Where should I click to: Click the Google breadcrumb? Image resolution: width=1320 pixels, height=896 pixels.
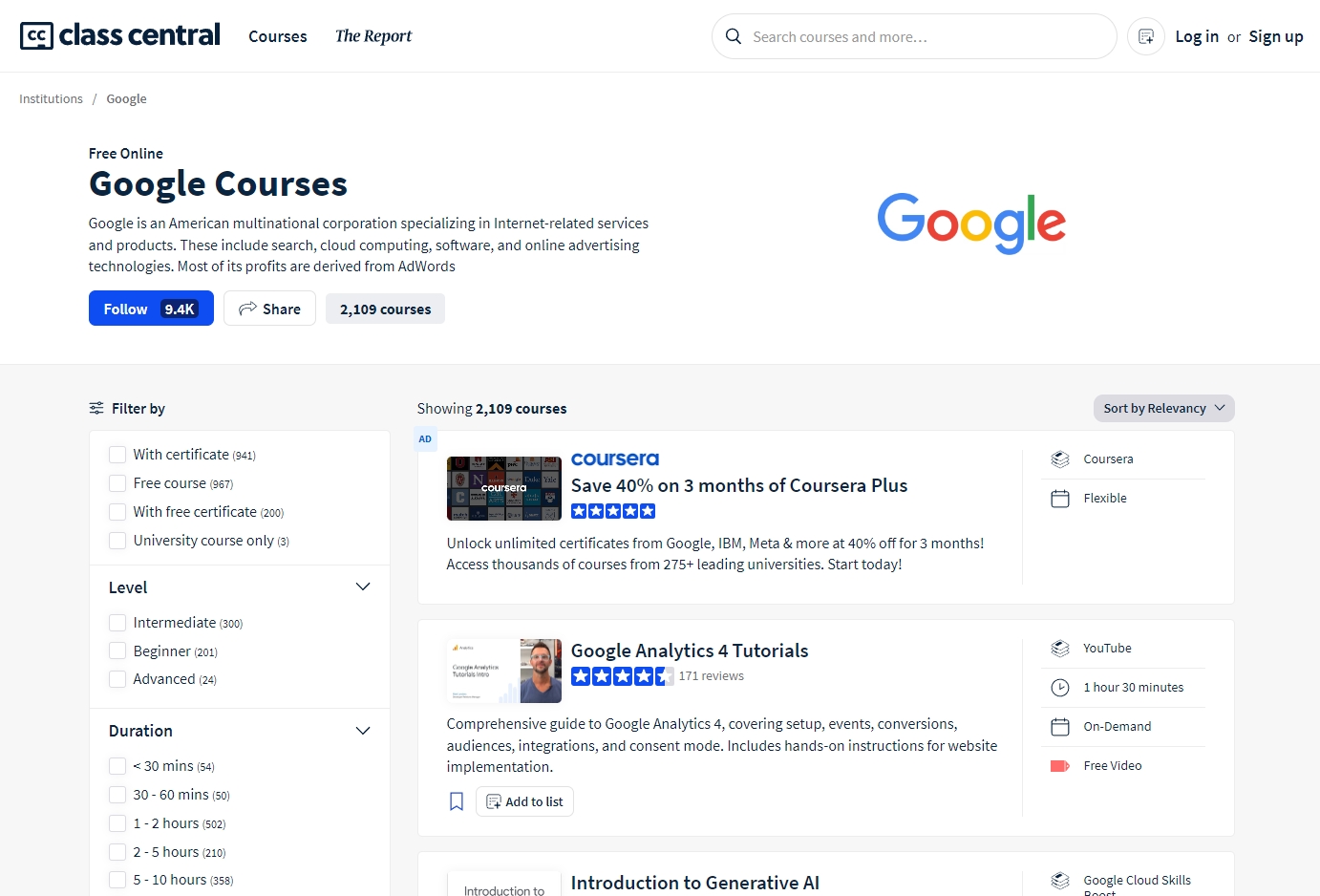(126, 98)
